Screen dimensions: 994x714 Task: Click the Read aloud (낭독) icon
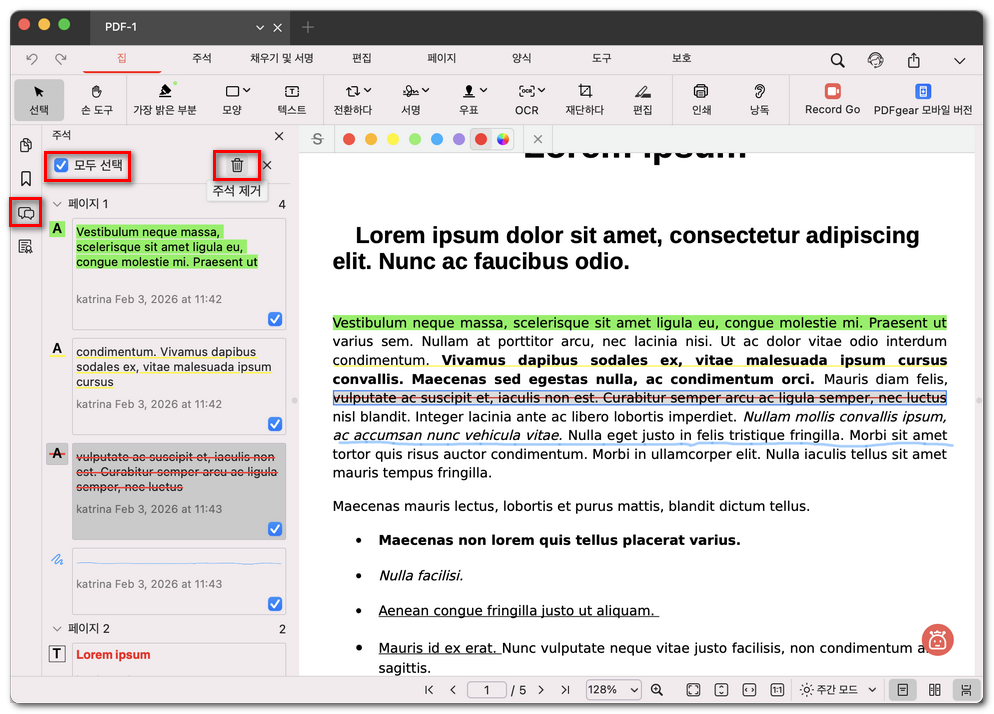point(759,98)
